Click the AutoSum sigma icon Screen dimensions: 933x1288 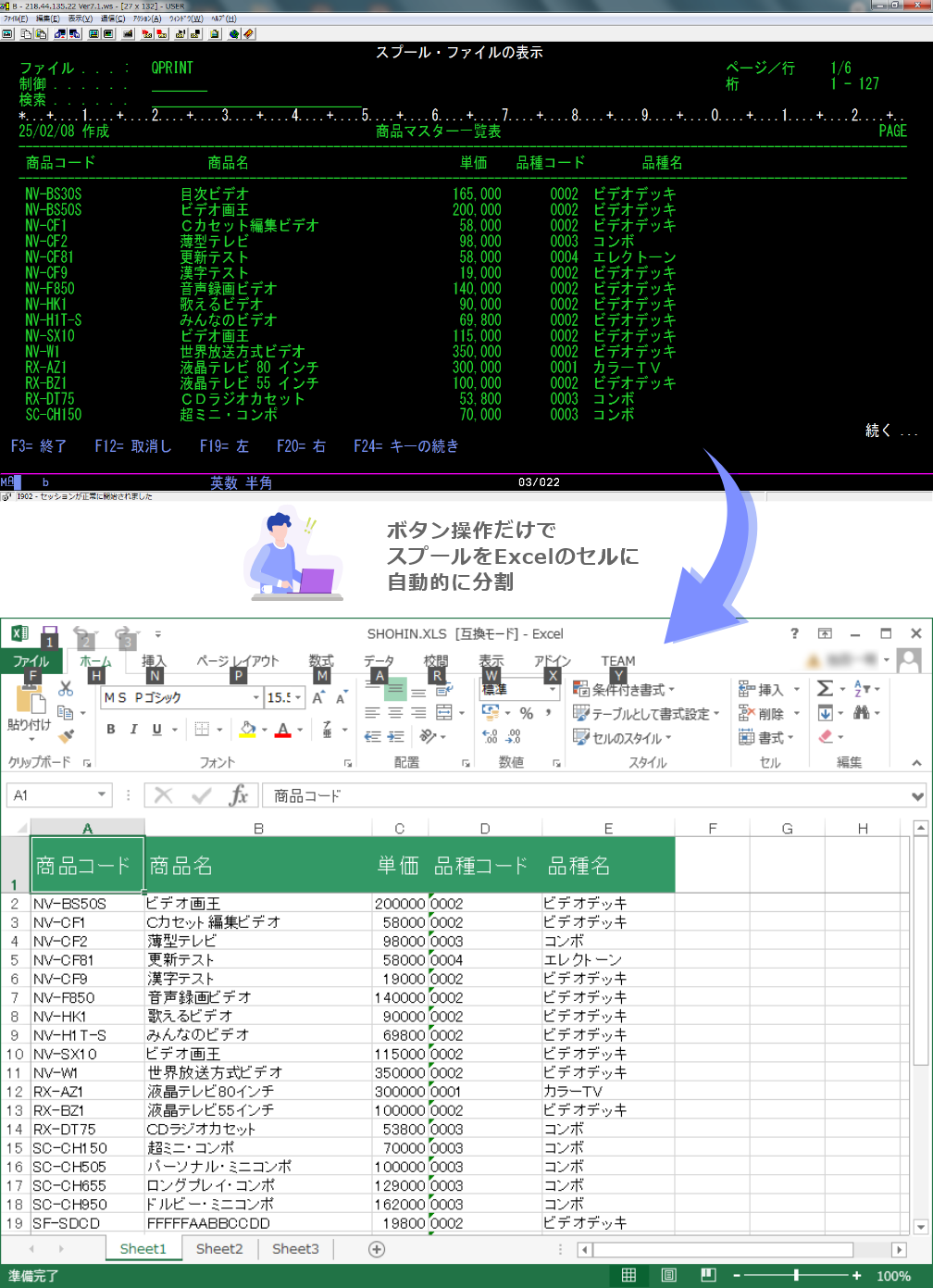coord(825,689)
